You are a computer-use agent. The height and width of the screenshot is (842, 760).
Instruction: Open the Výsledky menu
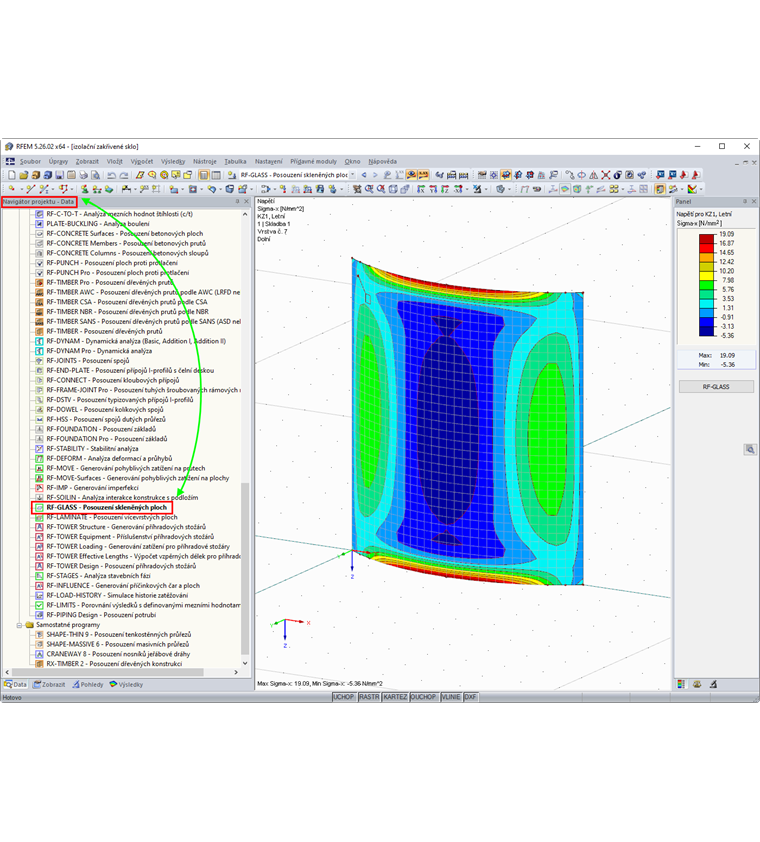click(173, 161)
